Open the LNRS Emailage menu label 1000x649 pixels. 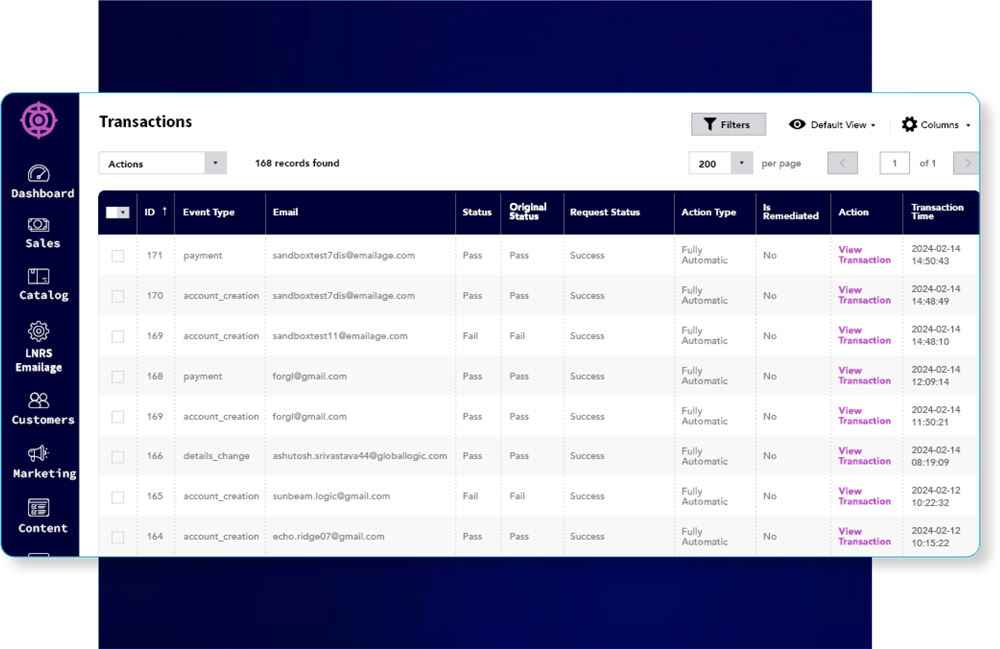(x=39, y=360)
